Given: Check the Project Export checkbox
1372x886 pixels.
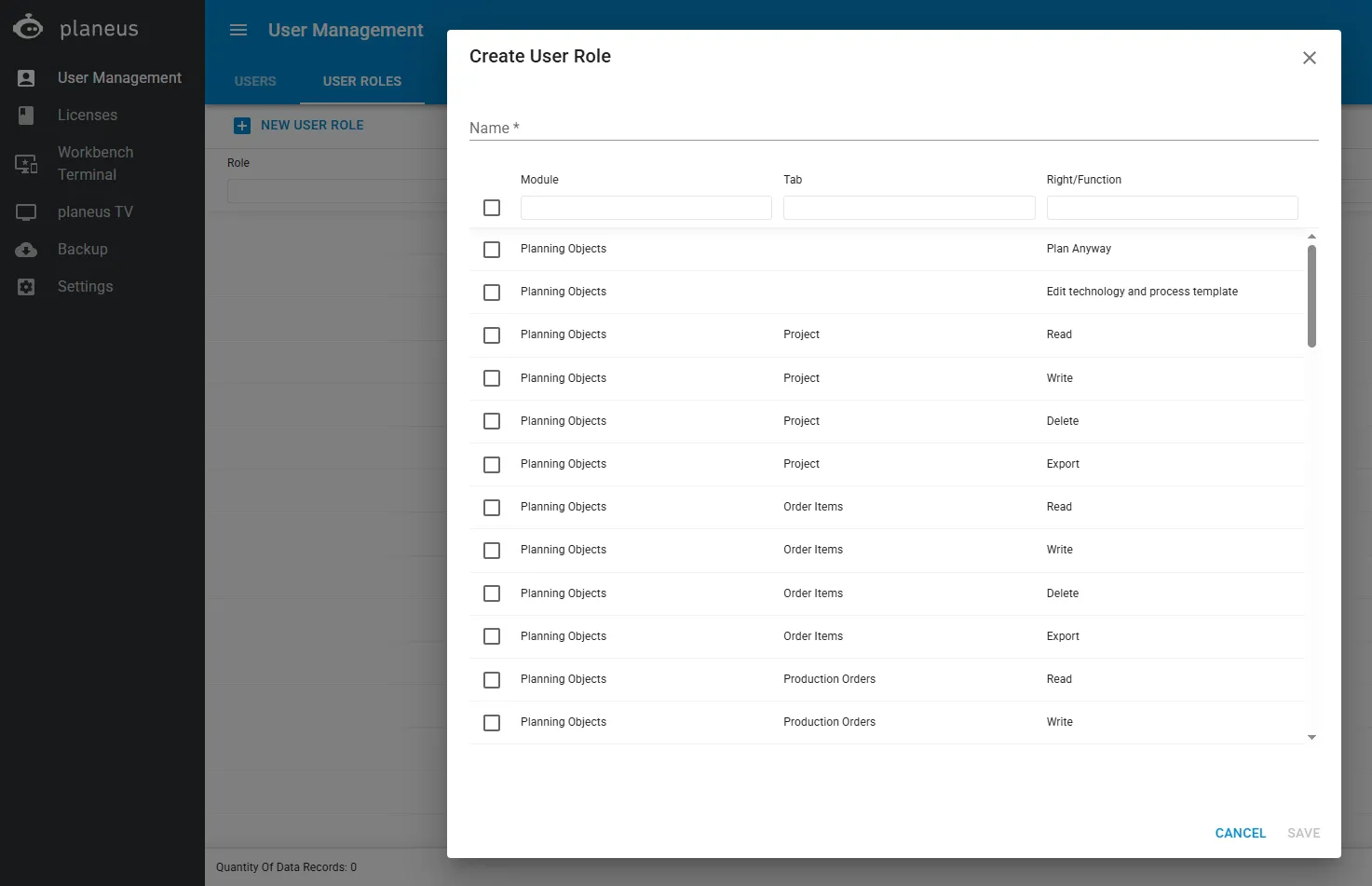Looking at the screenshot, I should (492, 465).
